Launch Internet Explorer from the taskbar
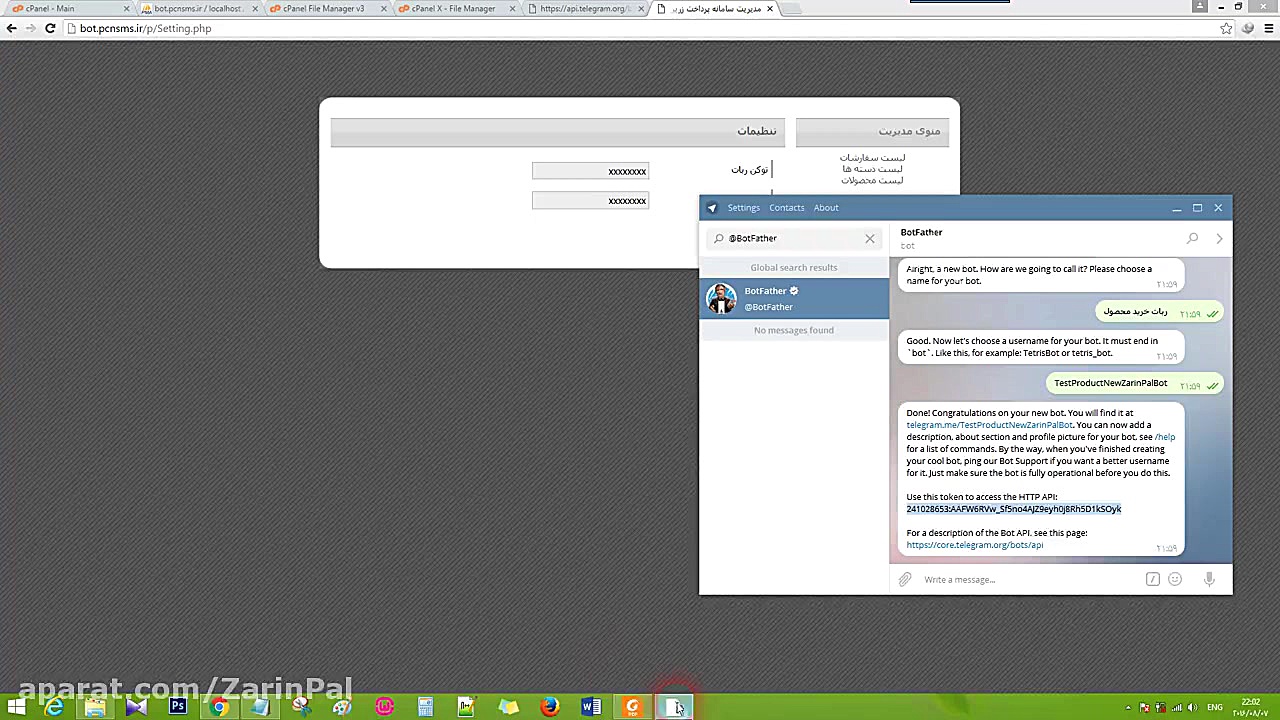The image size is (1280, 720). 54,707
